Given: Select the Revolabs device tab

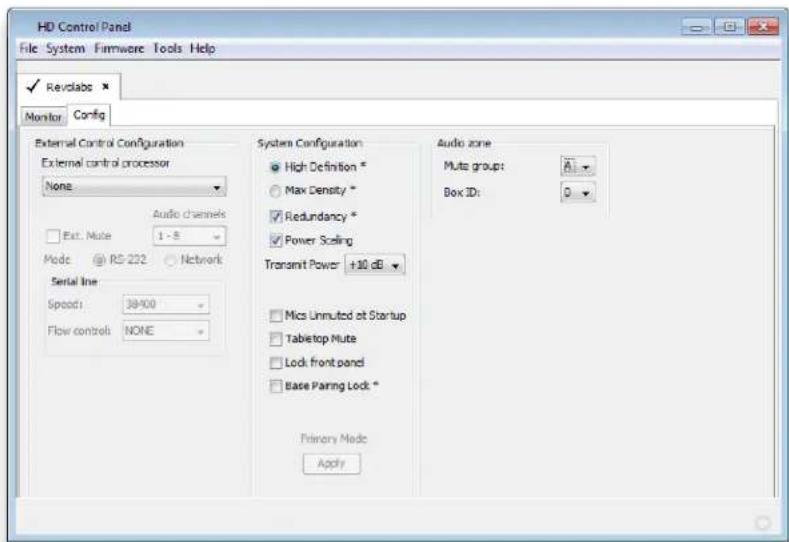Looking at the screenshot, I should click(x=69, y=87).
